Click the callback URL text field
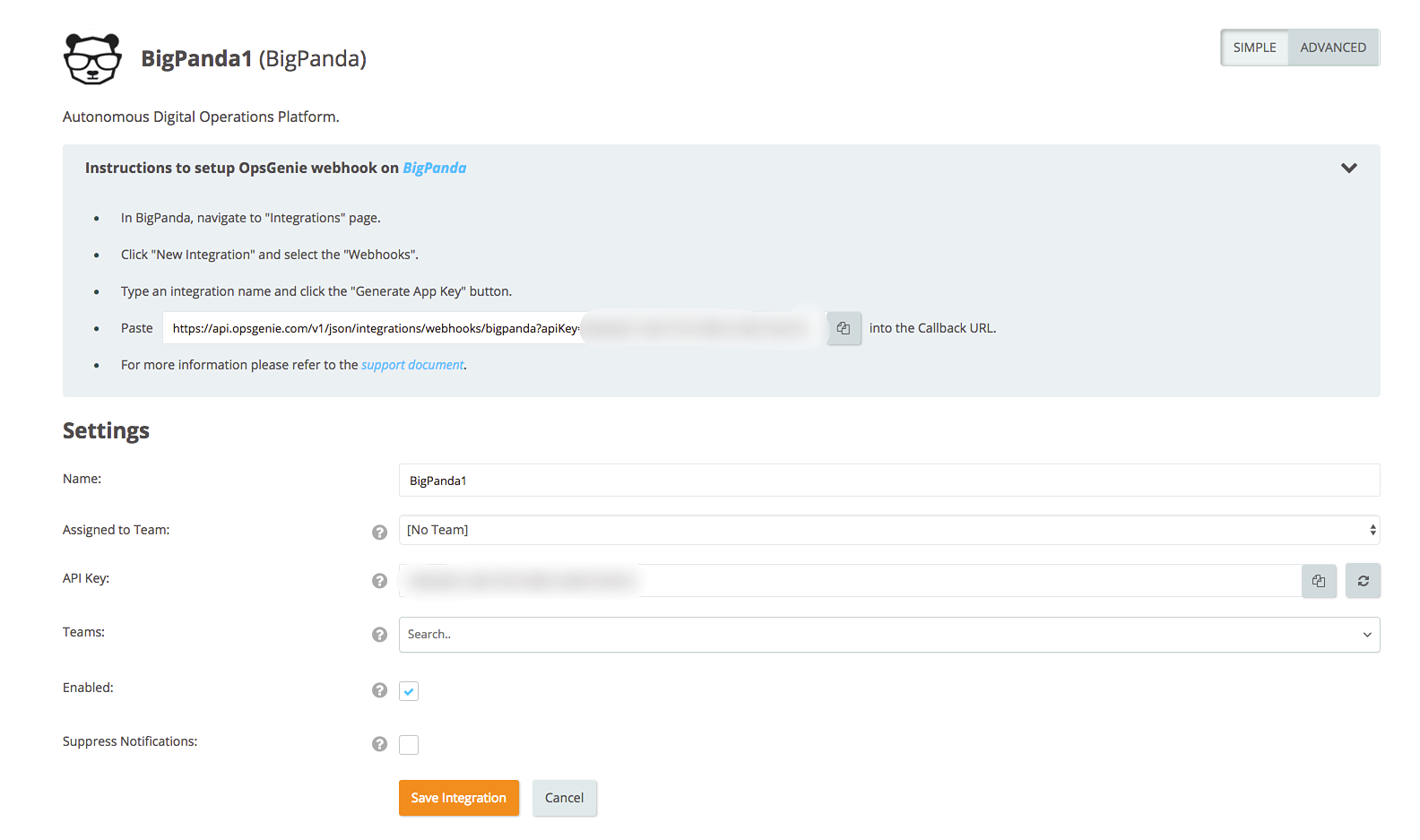1420x840 pixels. [494, 328]
